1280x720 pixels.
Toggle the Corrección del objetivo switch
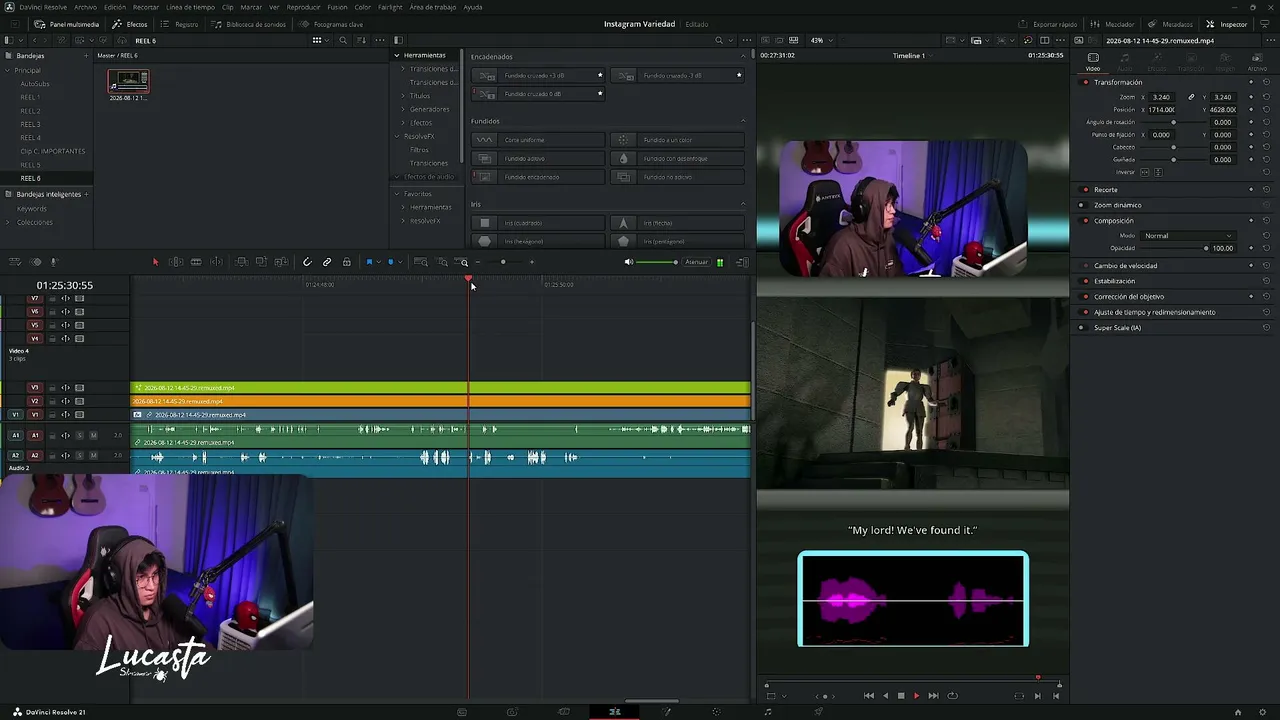tap(1085, 297)
